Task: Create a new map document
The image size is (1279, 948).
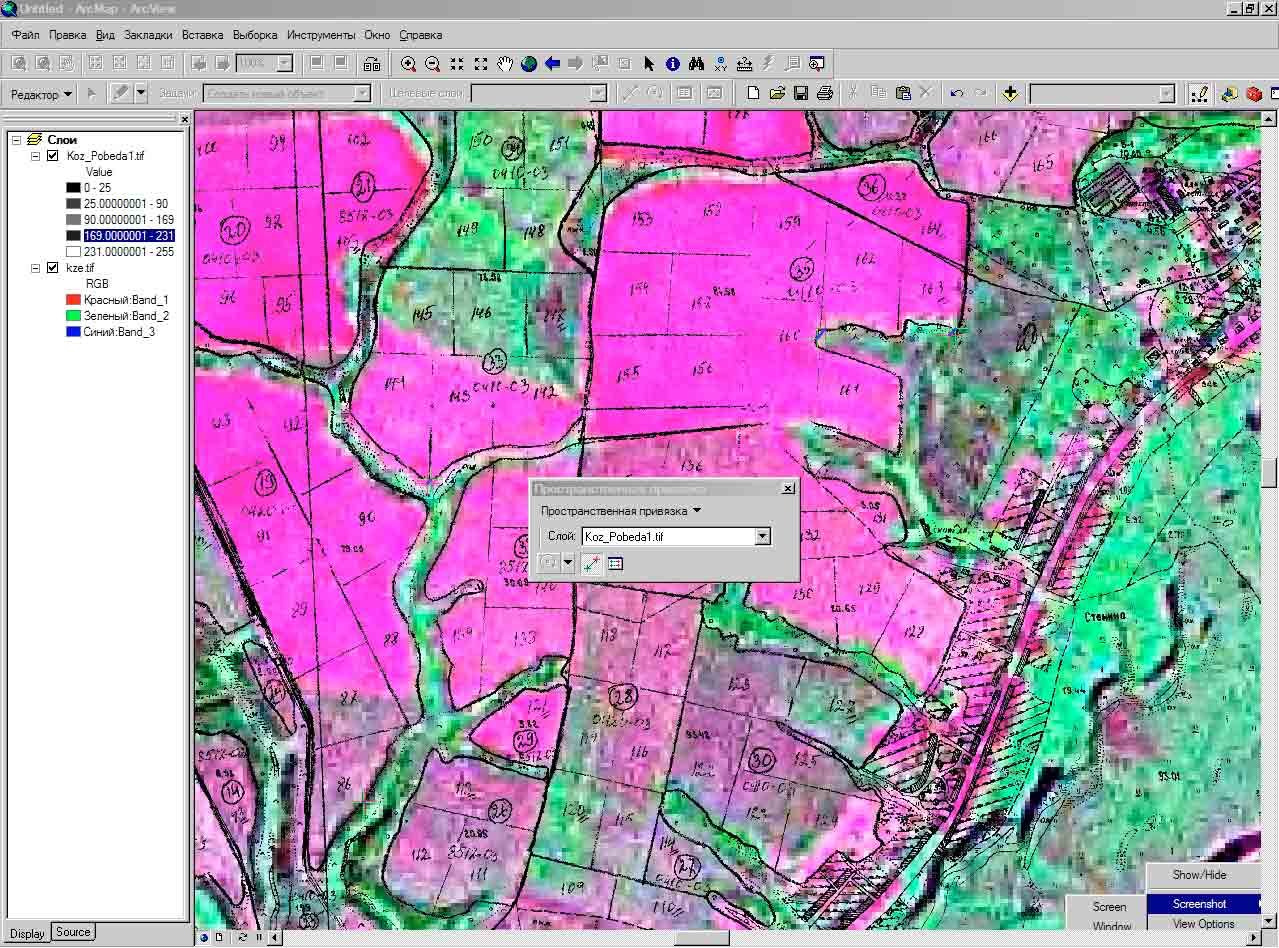Action: tap(753, 93)
